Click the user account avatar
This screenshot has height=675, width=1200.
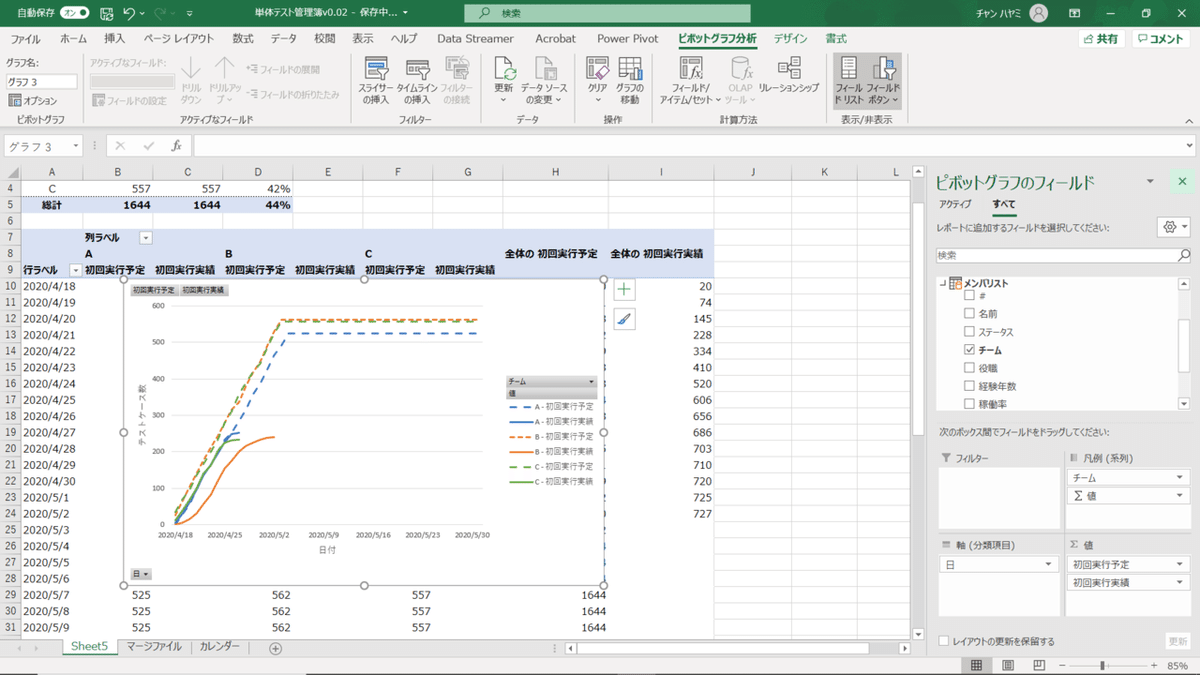(x=1039, y=13)
